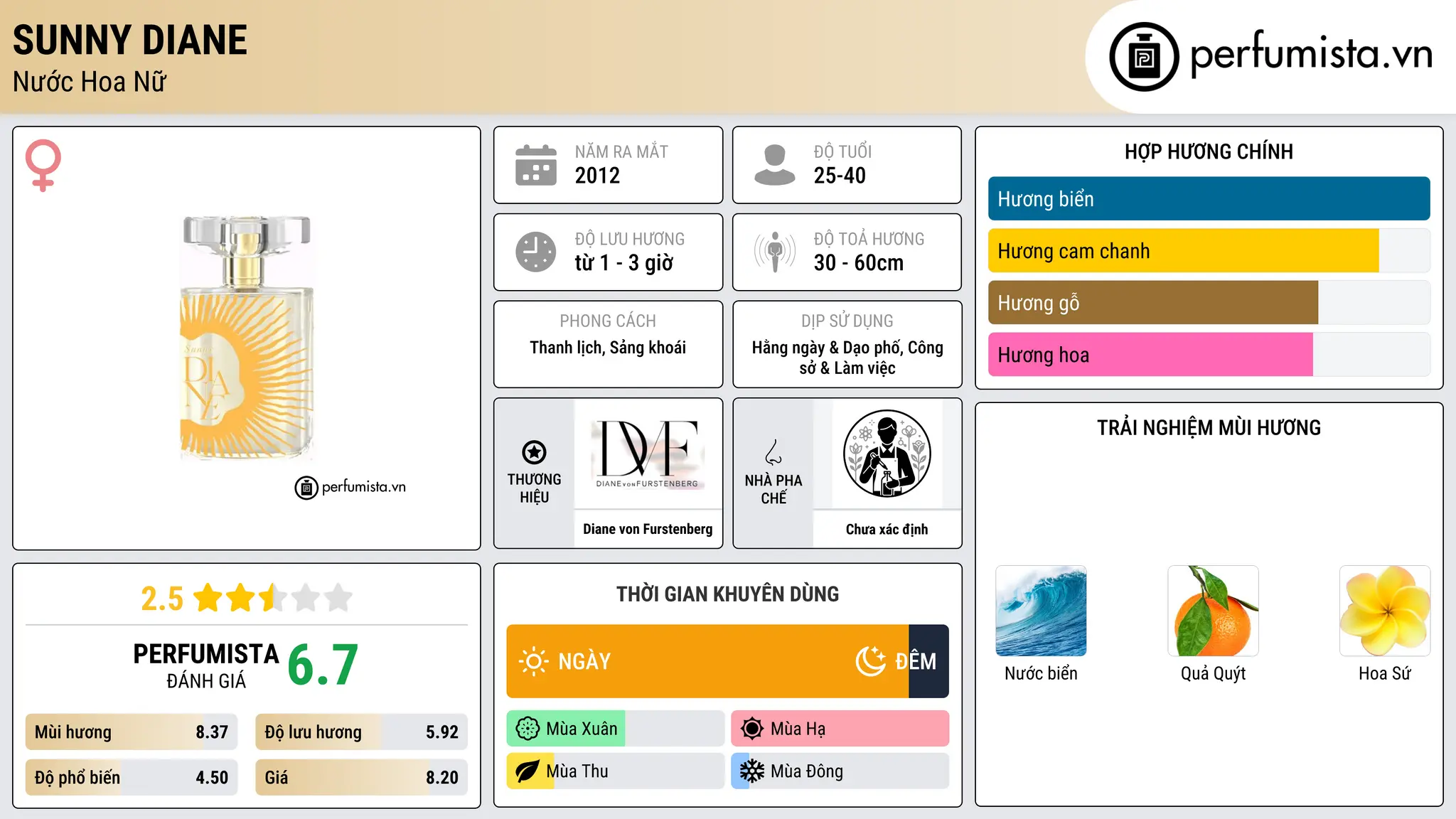Click the Chưa xác định perfumer label
The width and height of the screenshot is (1456, 819).
[887, 529]
